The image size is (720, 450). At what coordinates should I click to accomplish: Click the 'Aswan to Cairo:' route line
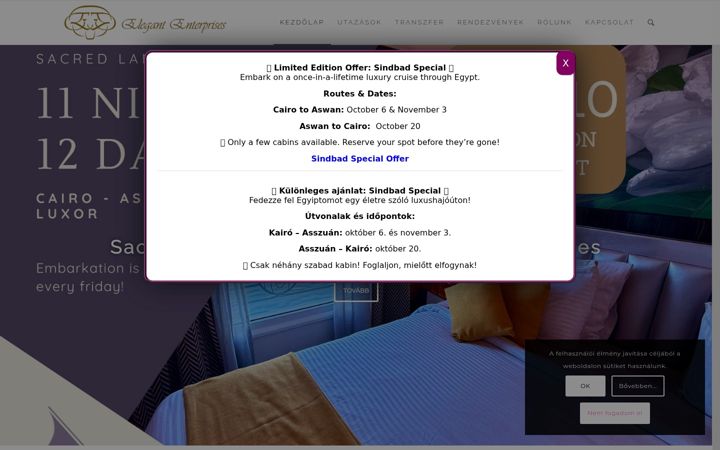click(360, 126)
